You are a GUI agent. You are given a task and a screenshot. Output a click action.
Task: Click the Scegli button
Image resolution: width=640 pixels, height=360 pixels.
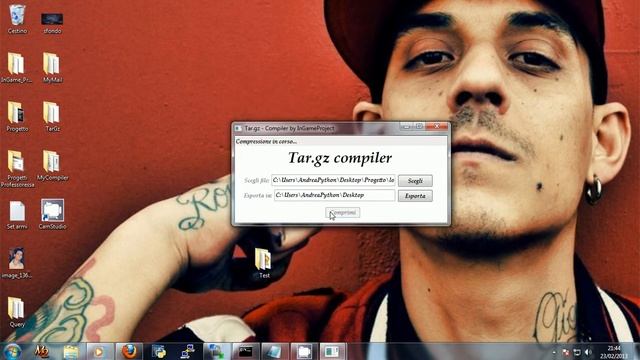pyautogui.click(x=415, y=181)
